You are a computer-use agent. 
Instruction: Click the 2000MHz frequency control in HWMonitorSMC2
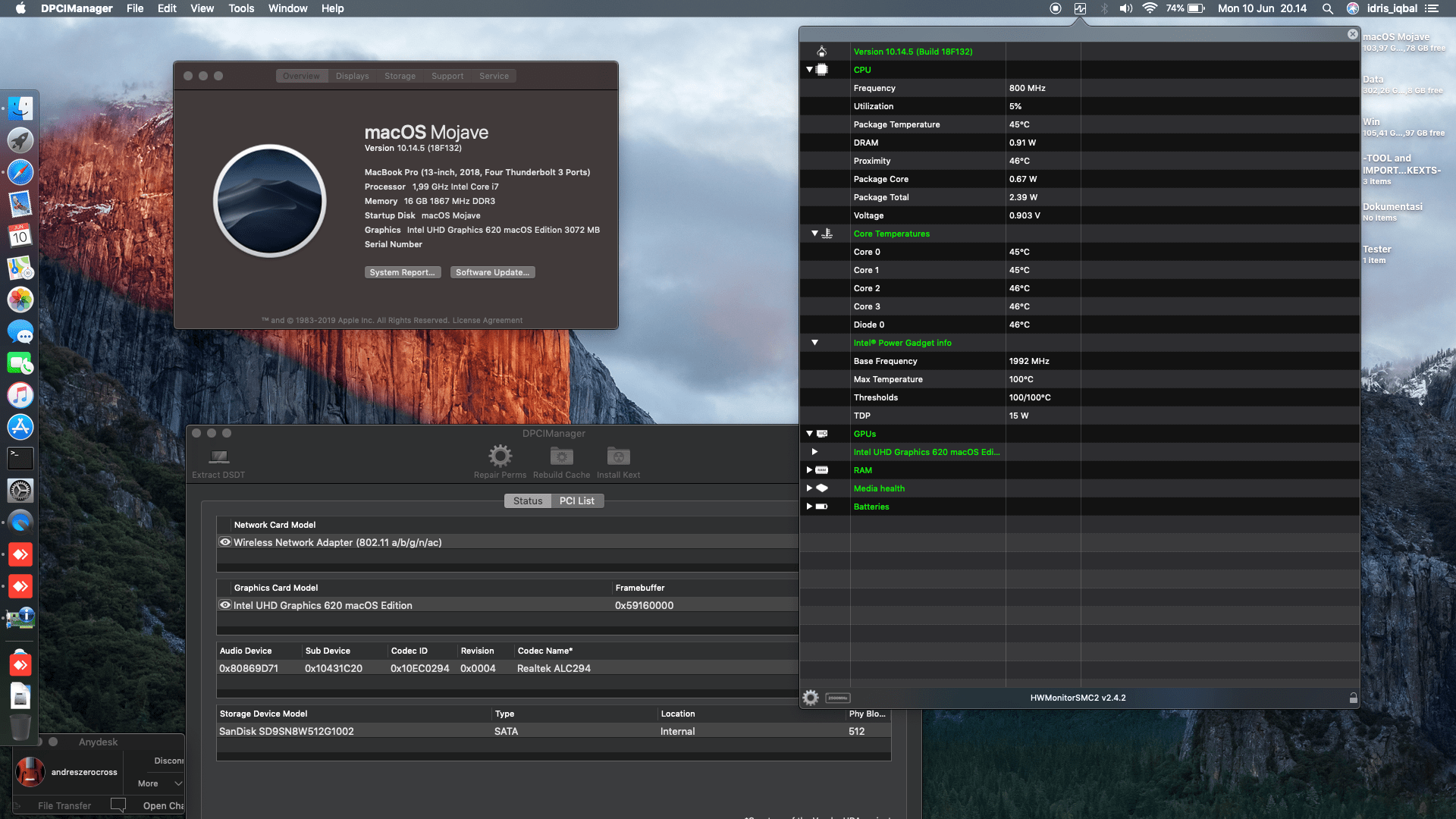click(x=836, y=698)
